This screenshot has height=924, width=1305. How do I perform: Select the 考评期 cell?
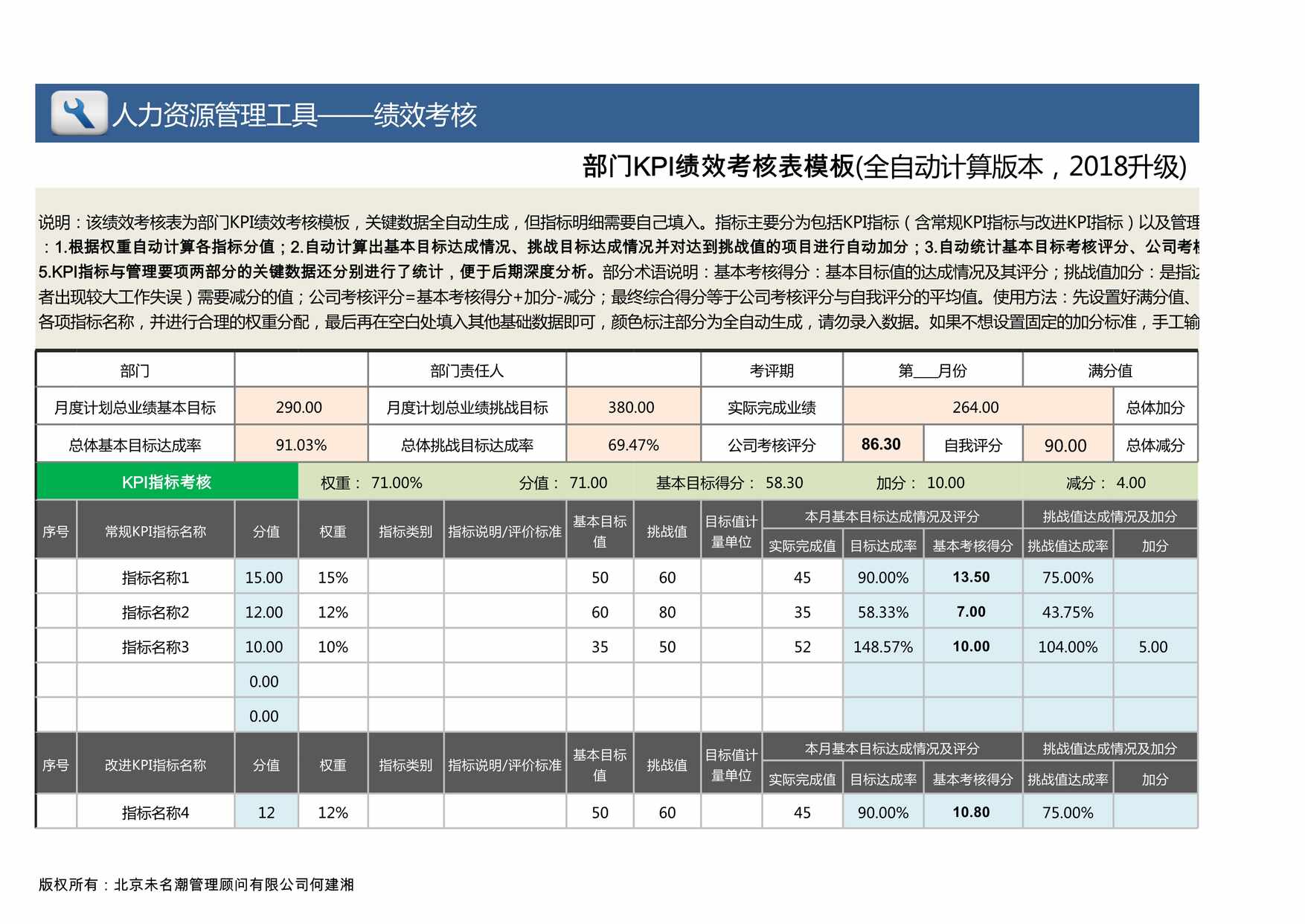coord(772,370)
